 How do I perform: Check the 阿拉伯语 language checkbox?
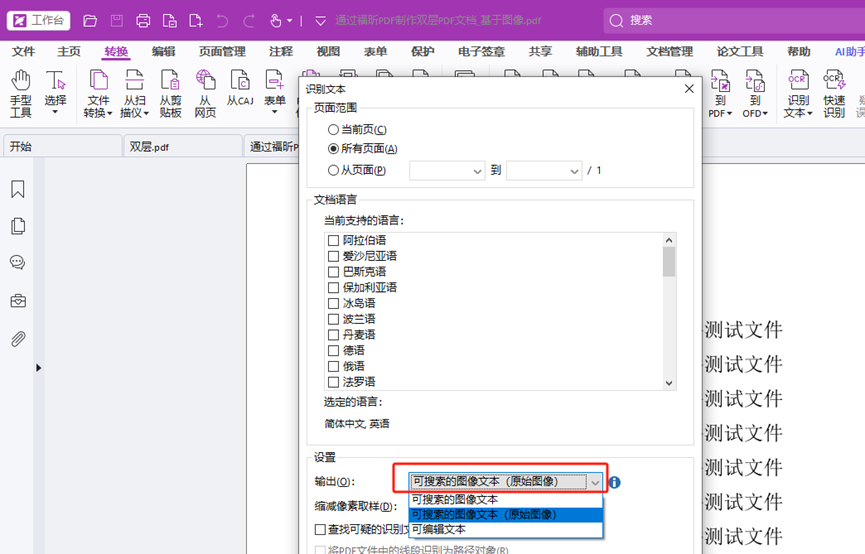click(334, 240)
